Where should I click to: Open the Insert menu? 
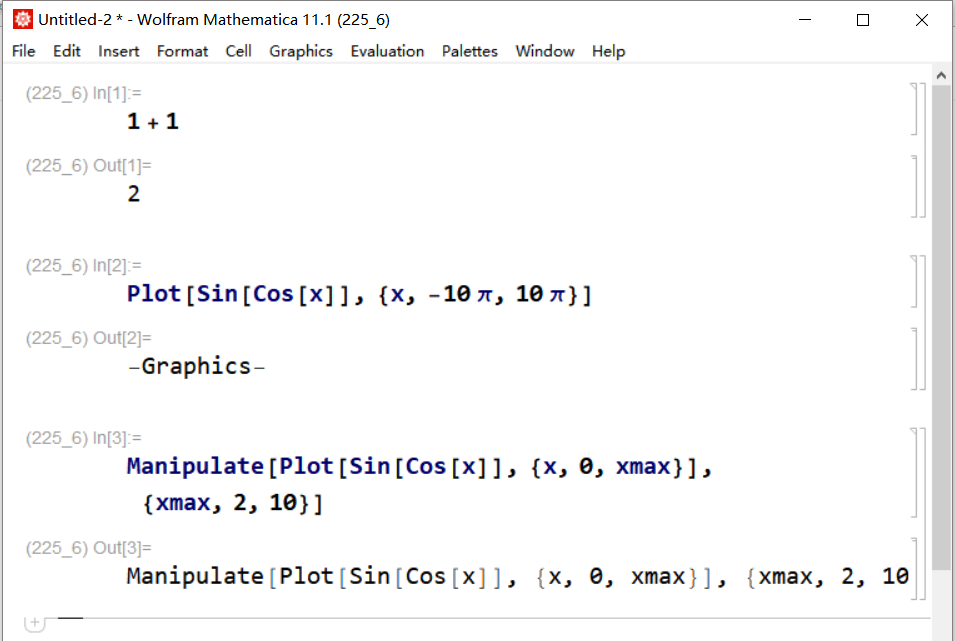click(119, 51)
